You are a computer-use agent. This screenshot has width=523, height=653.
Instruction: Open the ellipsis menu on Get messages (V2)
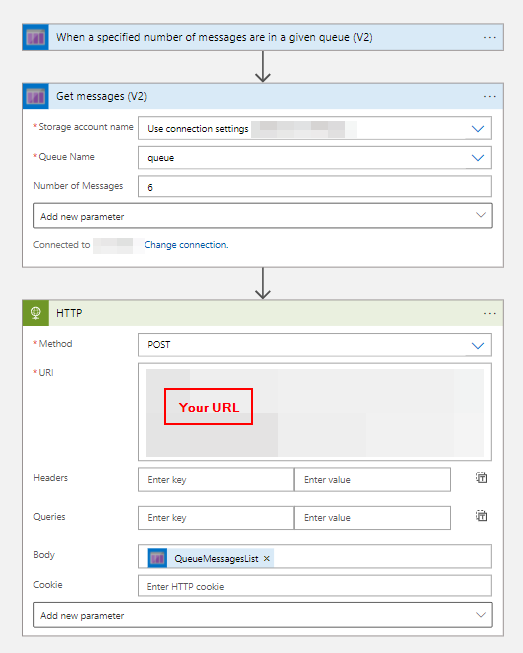click(490, 97)
